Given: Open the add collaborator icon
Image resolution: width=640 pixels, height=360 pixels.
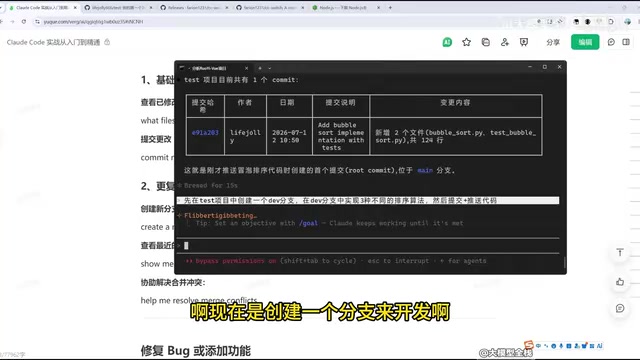Looking at the screenshot, I should point(505,42).
